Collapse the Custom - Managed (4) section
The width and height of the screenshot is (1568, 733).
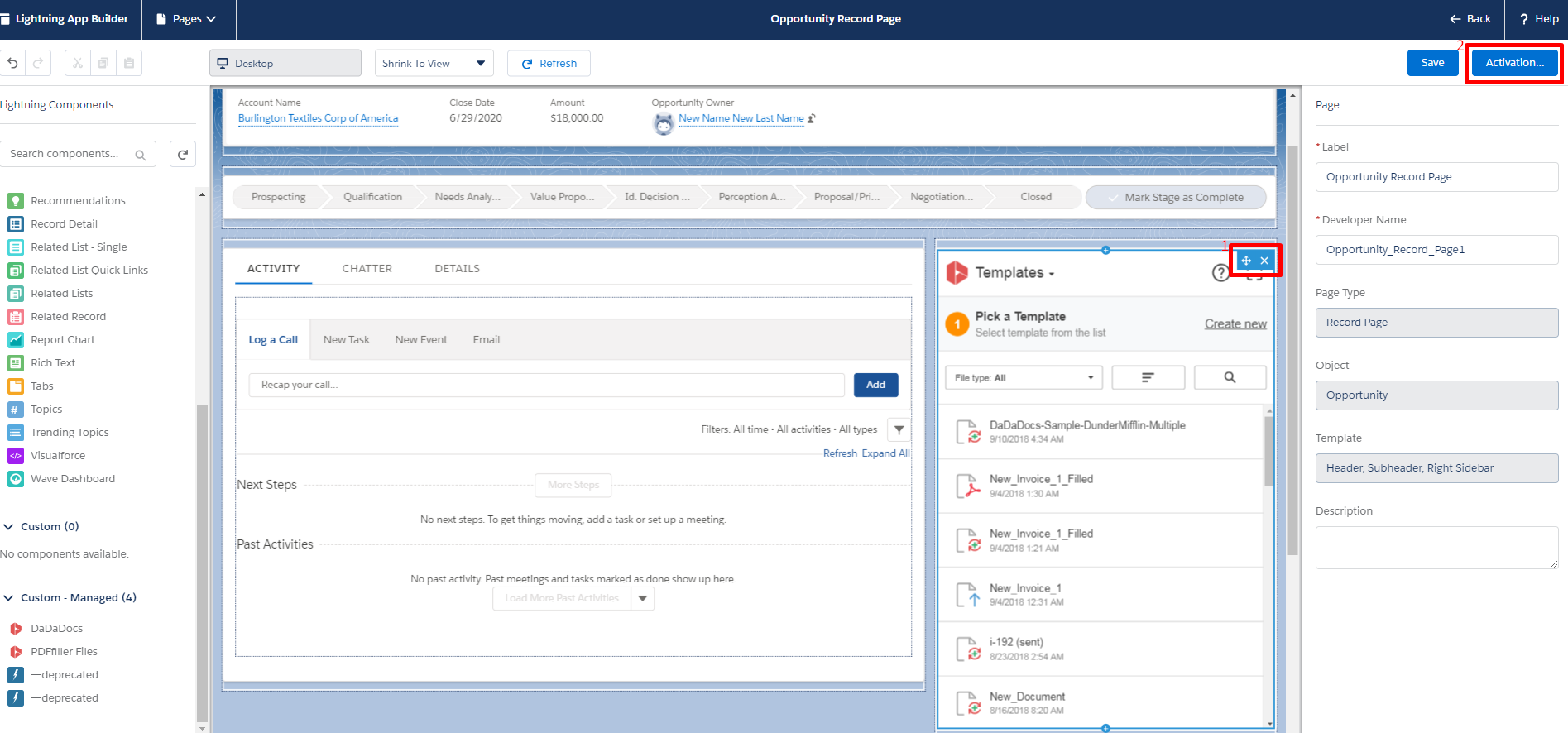coord(9,597)
